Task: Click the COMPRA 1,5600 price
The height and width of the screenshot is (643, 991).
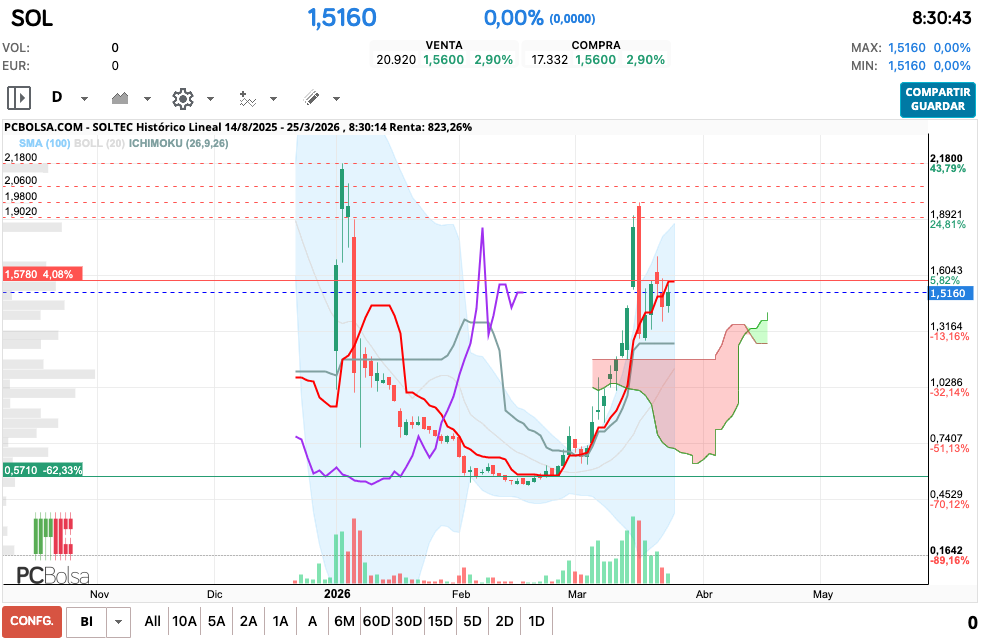Action: 595,60
